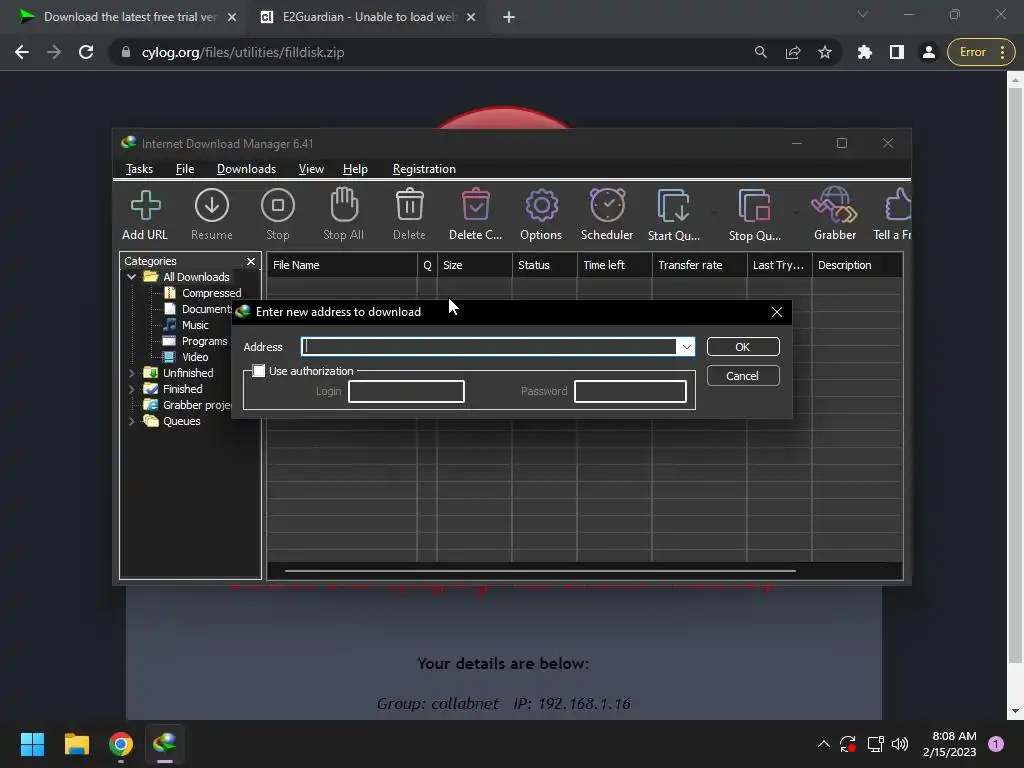Click OK in the address dialog

(x=743, y=347)
